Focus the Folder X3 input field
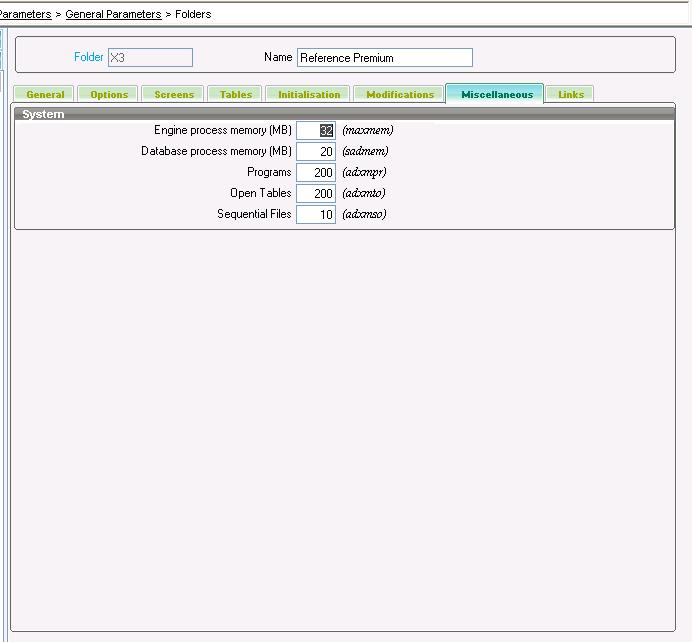 (x=150, y=57)
